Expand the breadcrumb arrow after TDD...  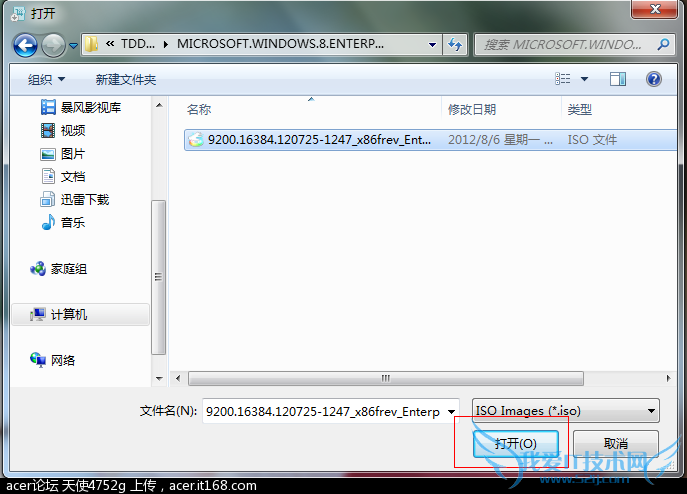166,44
